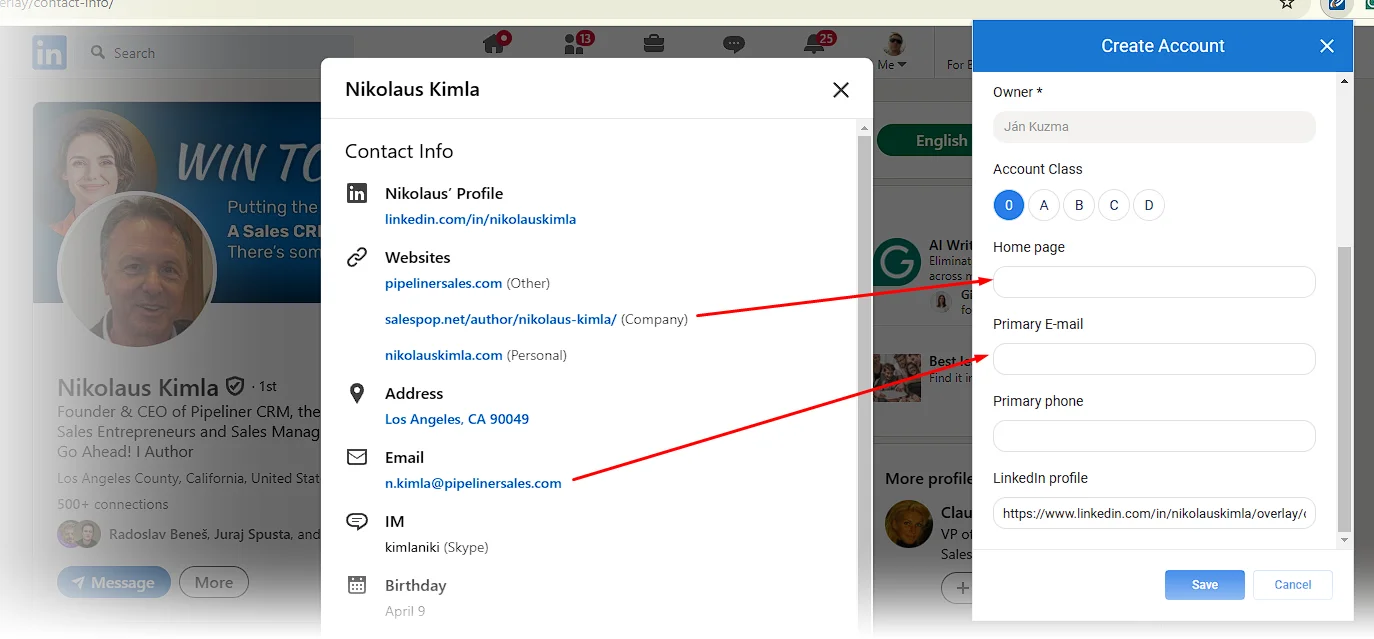This screenshot has width=1374, height=639.
Task: Click the LinkedIn icon beside Nikolaus' Profile
Action: [357, 193]
